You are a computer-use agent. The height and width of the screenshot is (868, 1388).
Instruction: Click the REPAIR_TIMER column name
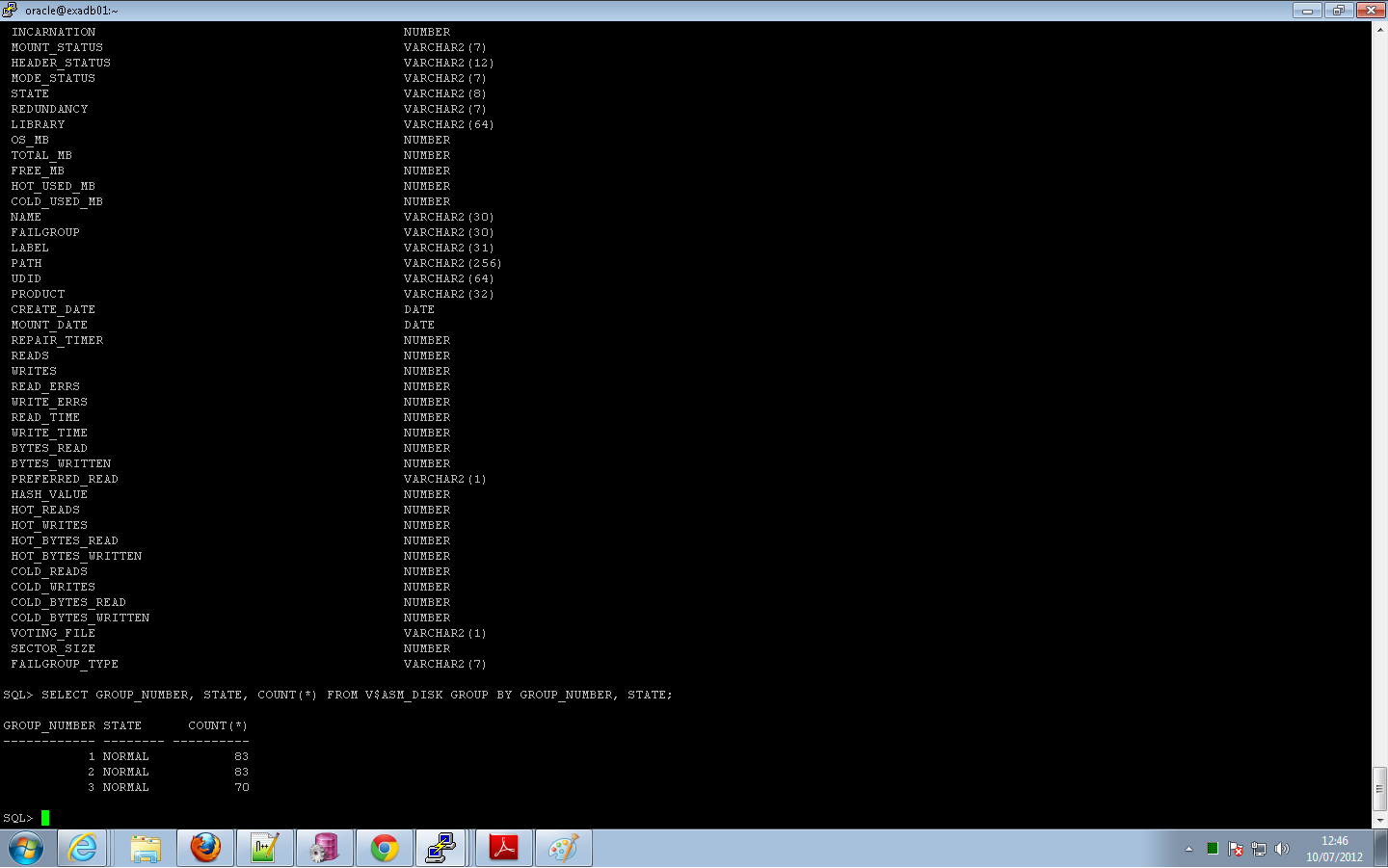57,340
